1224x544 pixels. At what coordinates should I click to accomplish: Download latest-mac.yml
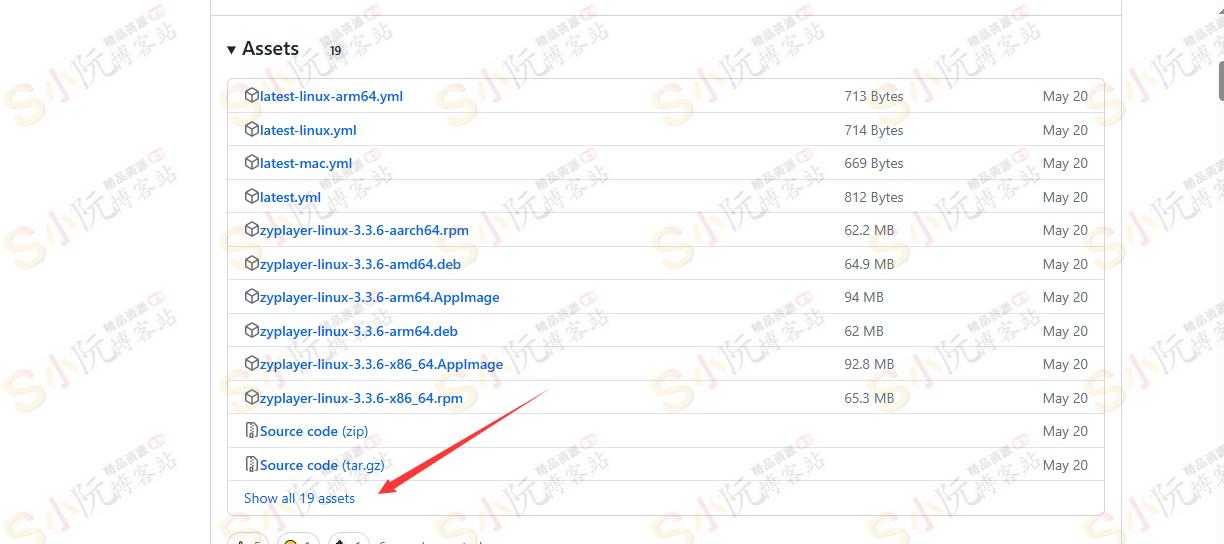(306, 163)
